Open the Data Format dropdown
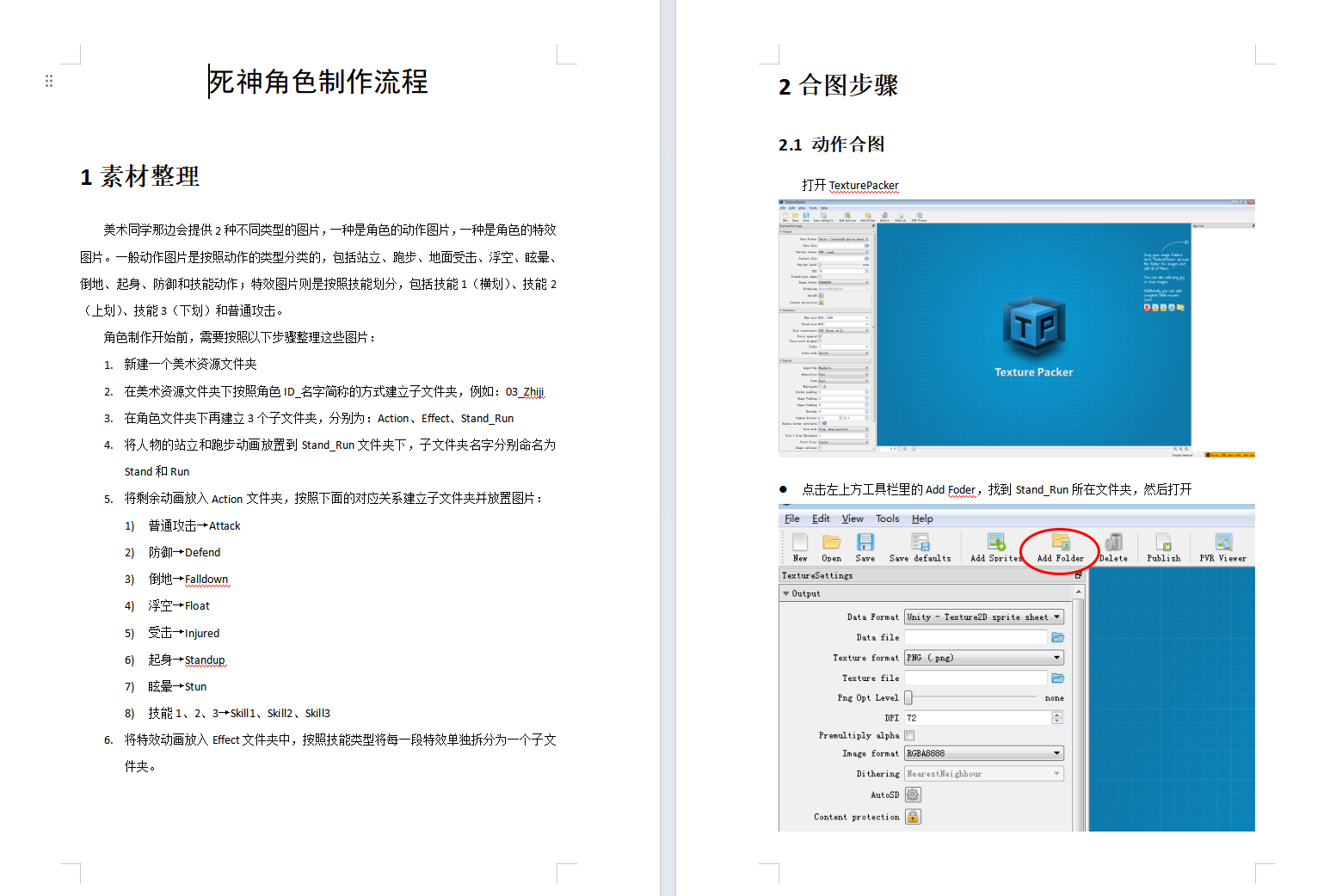This screenshot has height=896, width=1336. (983, 617)
